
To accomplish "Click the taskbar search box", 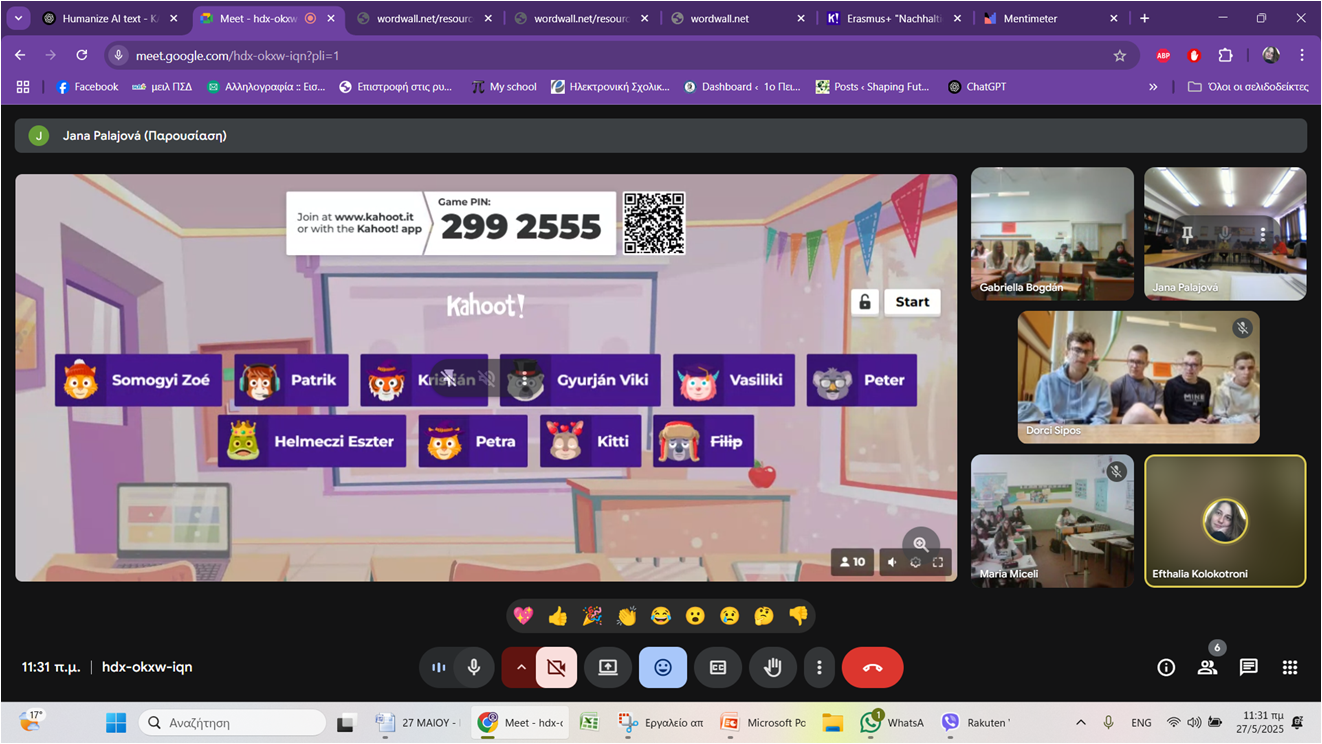I will (233, 722).
